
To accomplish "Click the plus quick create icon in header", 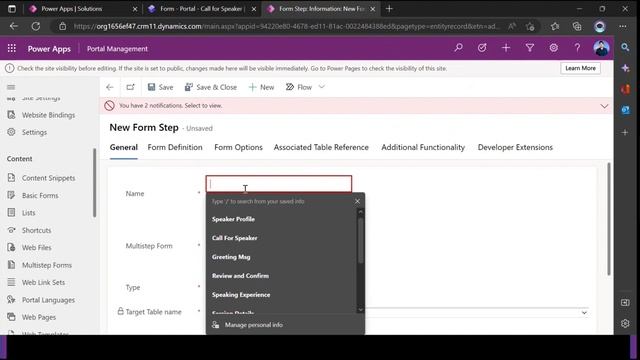I will tap(506, 48).
